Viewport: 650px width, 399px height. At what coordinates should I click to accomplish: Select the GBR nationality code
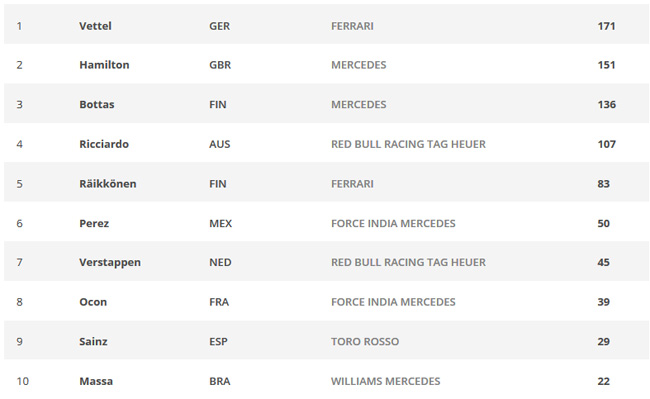pyautogui.click(x=220, y=65)
